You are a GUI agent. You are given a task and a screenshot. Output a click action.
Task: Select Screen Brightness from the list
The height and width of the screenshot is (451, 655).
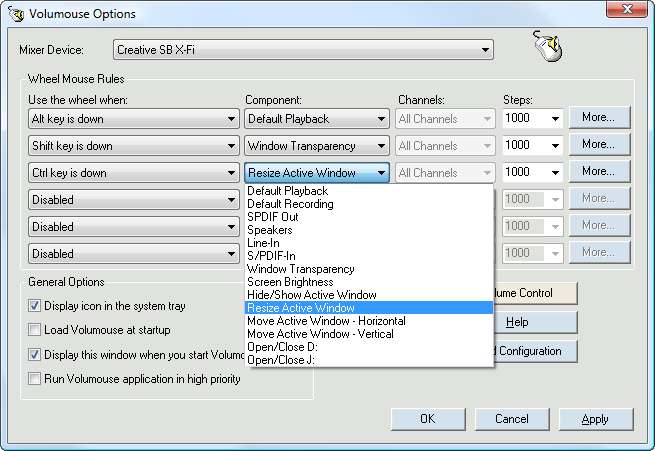291,282
